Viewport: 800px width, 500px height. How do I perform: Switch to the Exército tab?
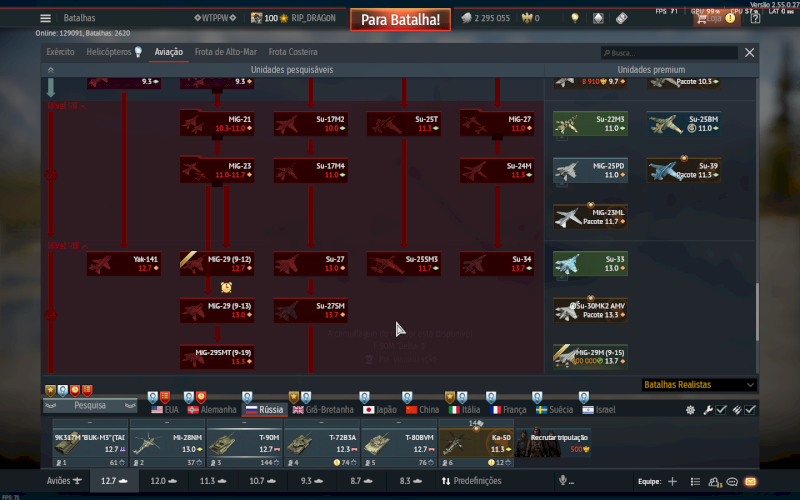60,52
